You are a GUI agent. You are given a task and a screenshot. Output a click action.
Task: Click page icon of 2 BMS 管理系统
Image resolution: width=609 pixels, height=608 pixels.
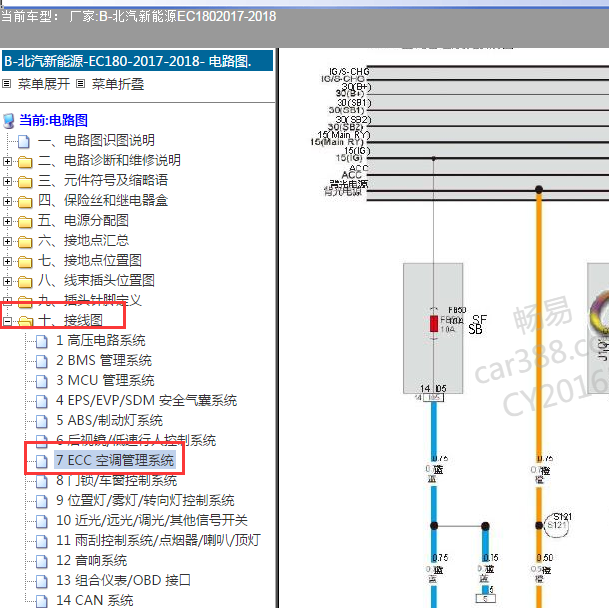[42, 361]
